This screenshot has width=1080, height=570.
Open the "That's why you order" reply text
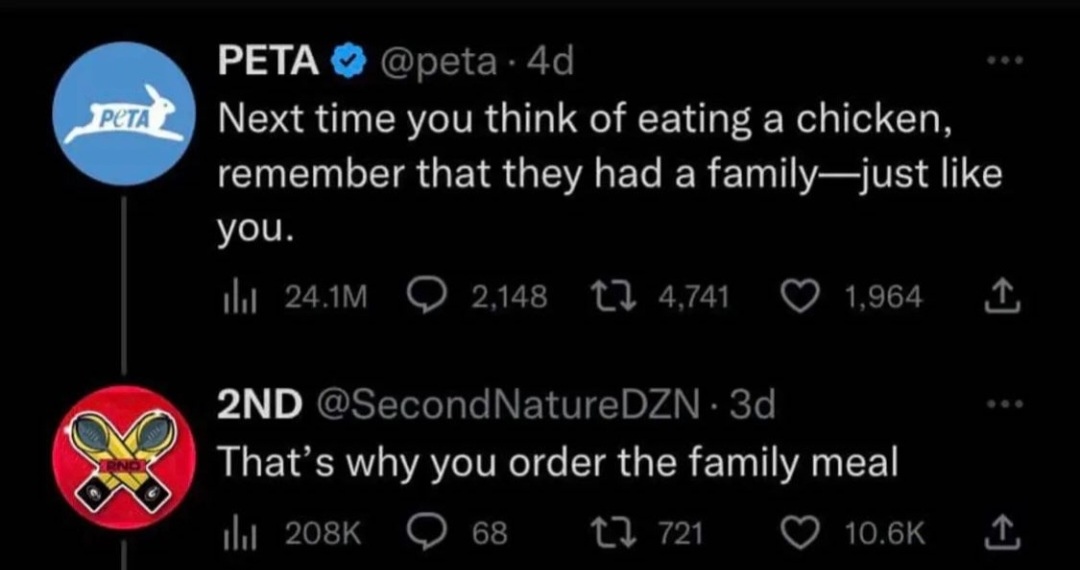557,463
